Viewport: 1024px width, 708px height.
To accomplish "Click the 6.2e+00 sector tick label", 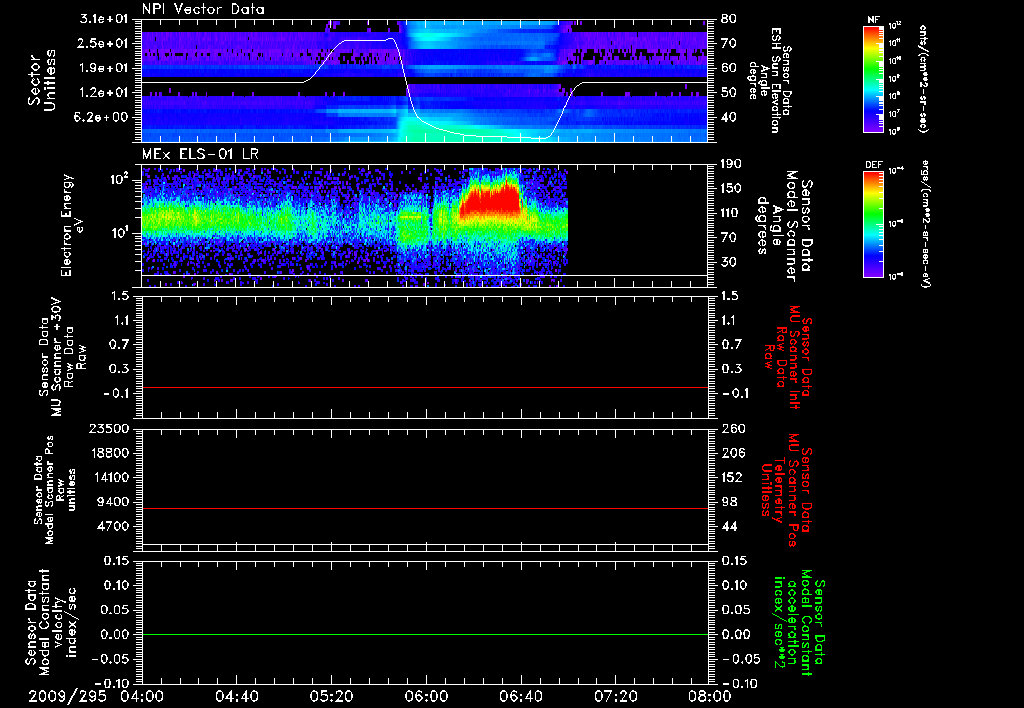I will (103, 118).
